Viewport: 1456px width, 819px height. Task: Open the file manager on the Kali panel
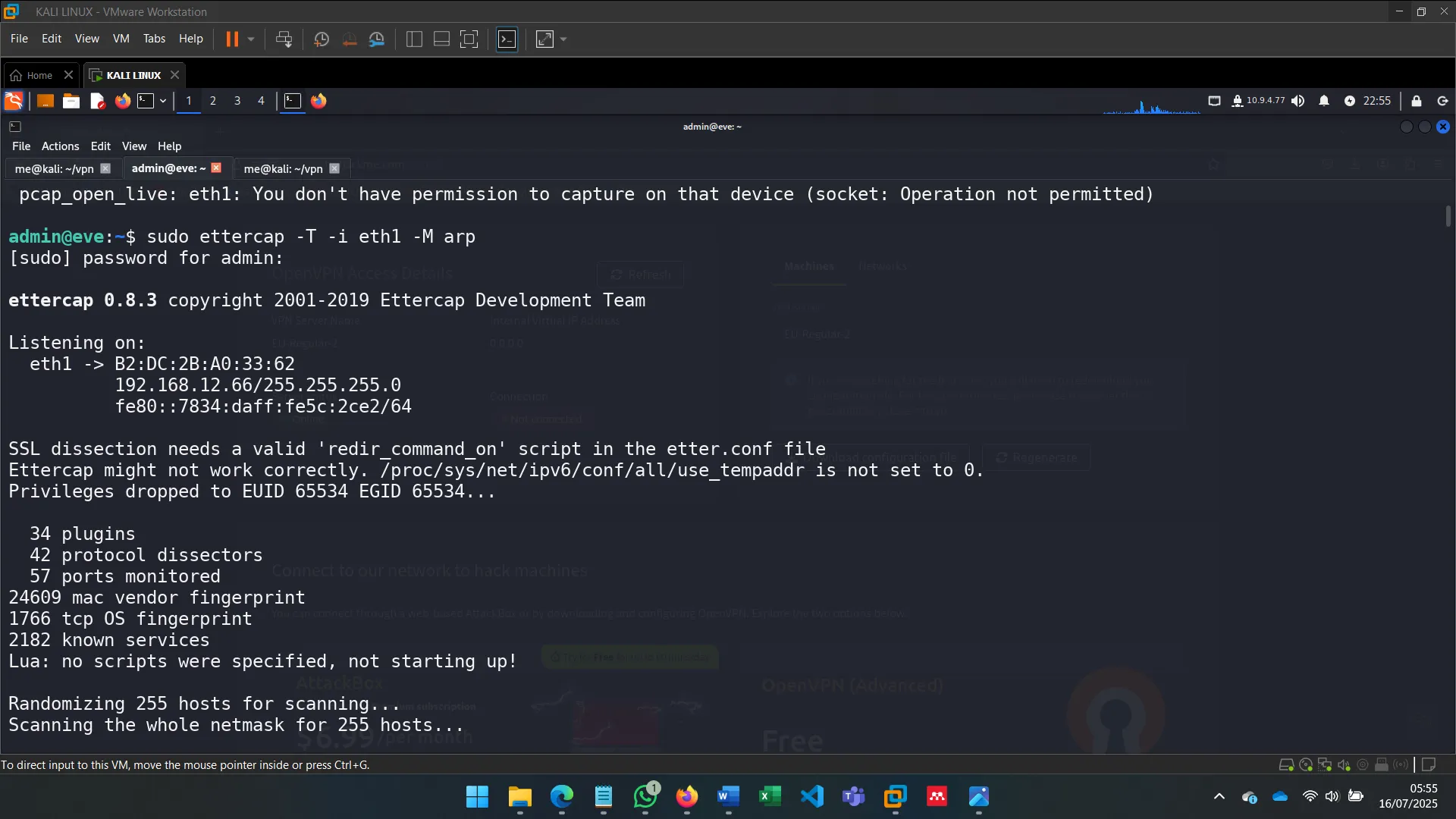(71, 101)
